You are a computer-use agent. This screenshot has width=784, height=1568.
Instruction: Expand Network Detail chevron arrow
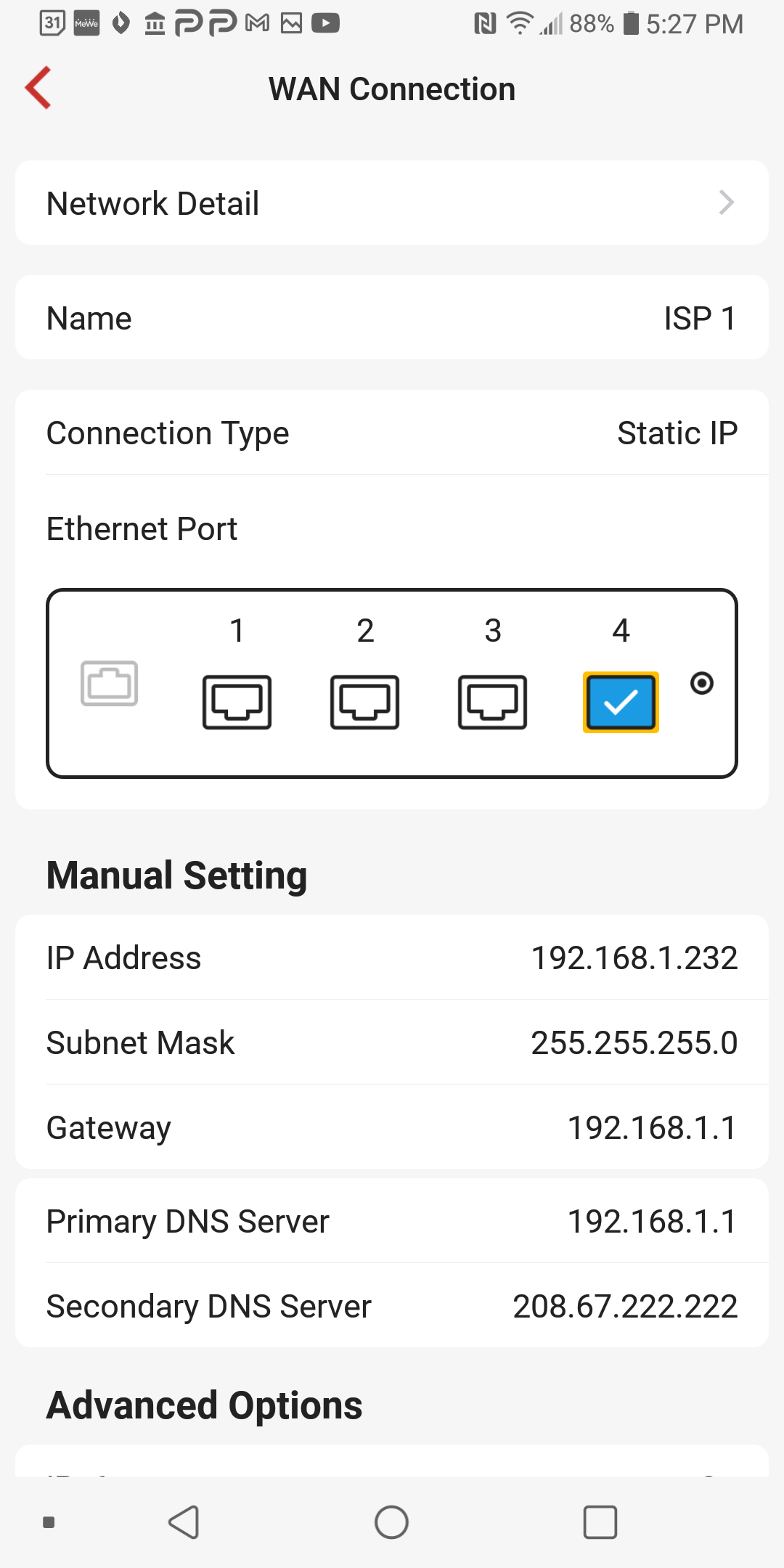[726, 203]
